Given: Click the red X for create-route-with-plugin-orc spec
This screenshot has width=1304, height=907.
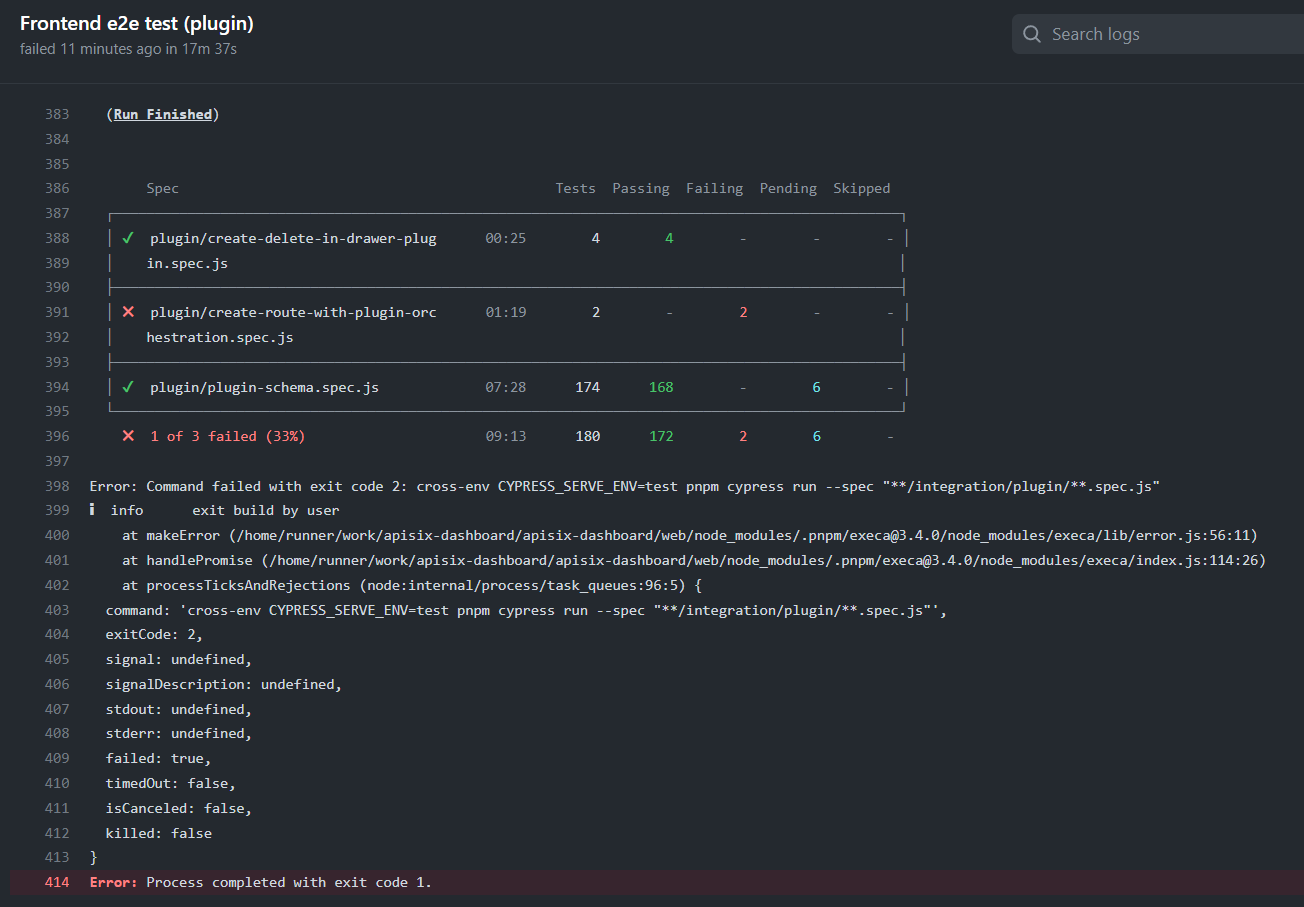Looking at the screenshot, I should coord(128,312).
